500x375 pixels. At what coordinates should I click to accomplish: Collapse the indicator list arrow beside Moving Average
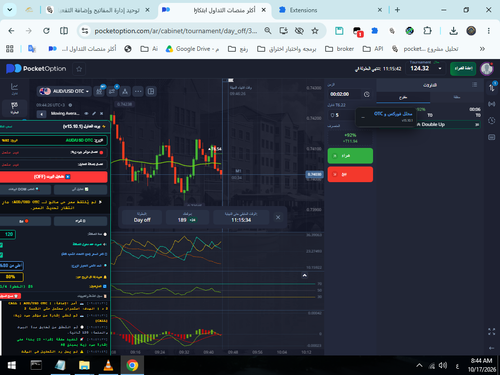click(41, 114)
